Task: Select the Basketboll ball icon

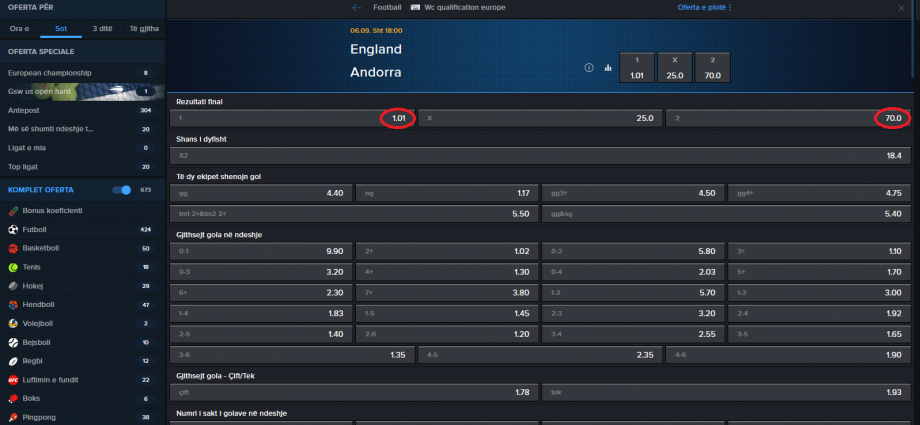Action: click(13, 248)
